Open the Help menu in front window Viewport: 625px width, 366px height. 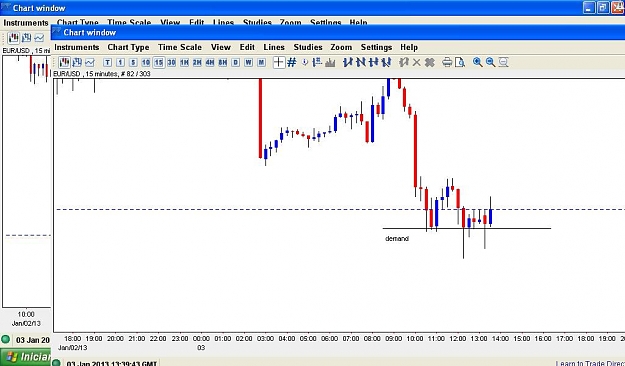pos(409,47)
